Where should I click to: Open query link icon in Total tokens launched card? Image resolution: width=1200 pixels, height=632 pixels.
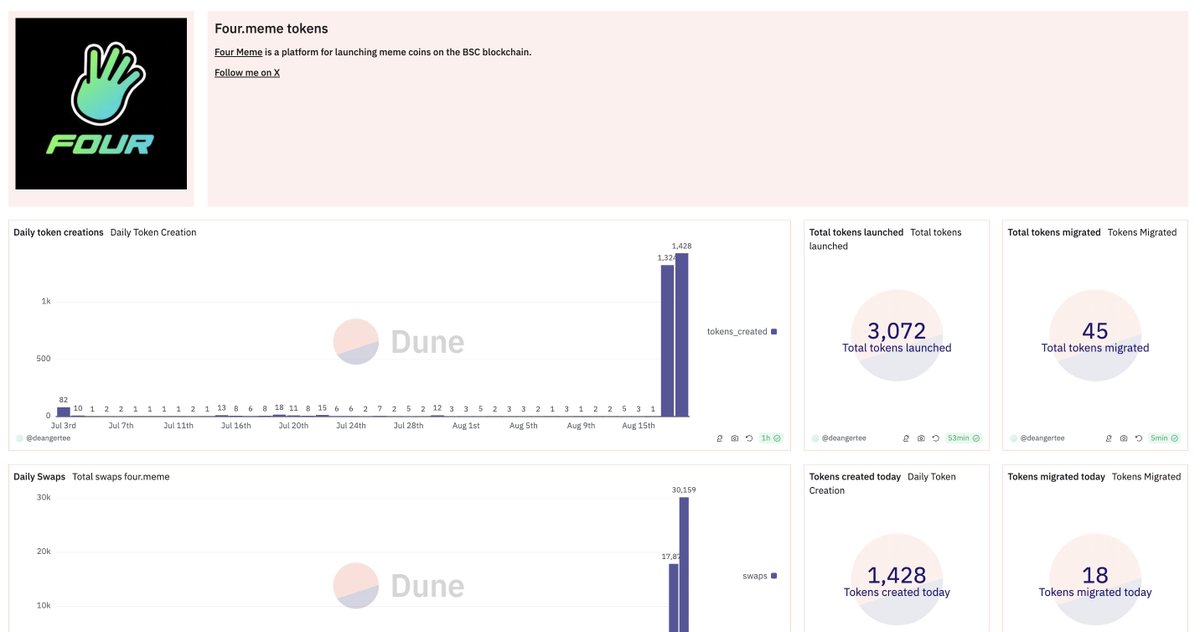click(x=906, y=438)
